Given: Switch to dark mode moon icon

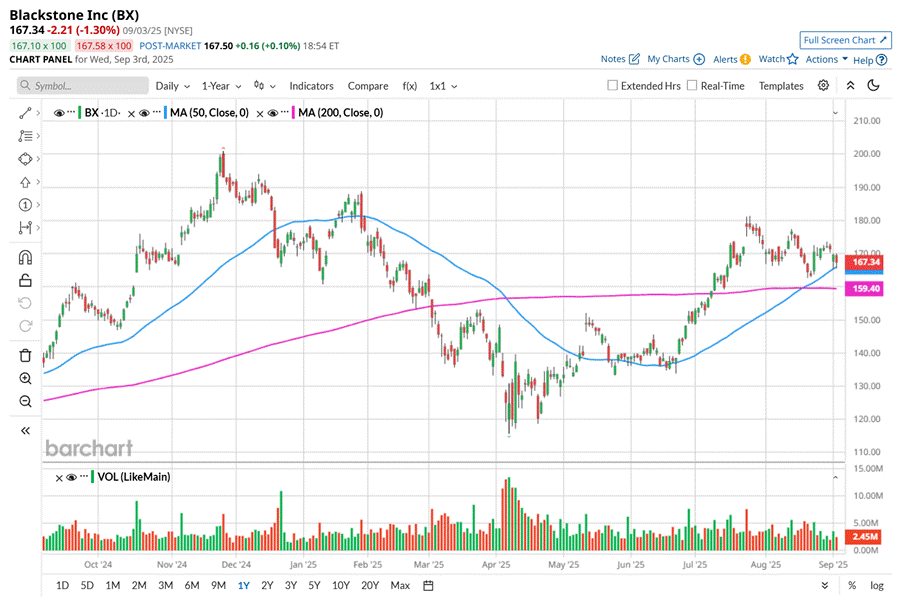Looking at the screenshot, I should tap(873, 85).
